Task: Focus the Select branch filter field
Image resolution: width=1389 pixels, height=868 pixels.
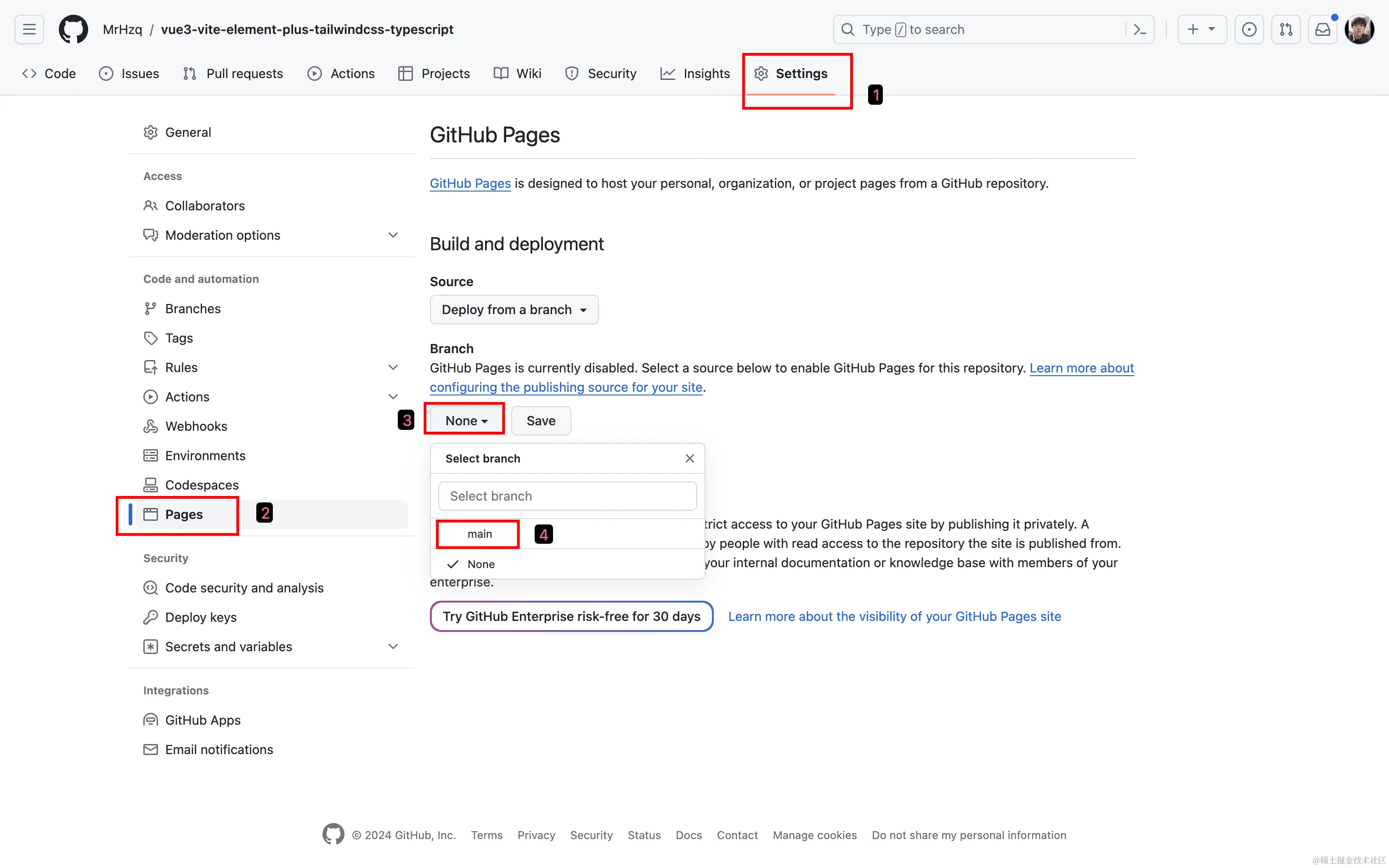Action: tap(567, 496)
